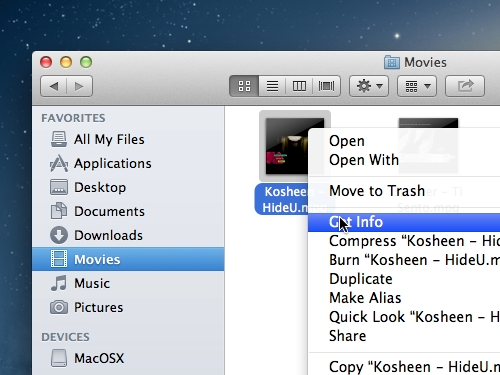
Task: Choose Compress "Kosheen – HideU" menu item
Action: 404,241
